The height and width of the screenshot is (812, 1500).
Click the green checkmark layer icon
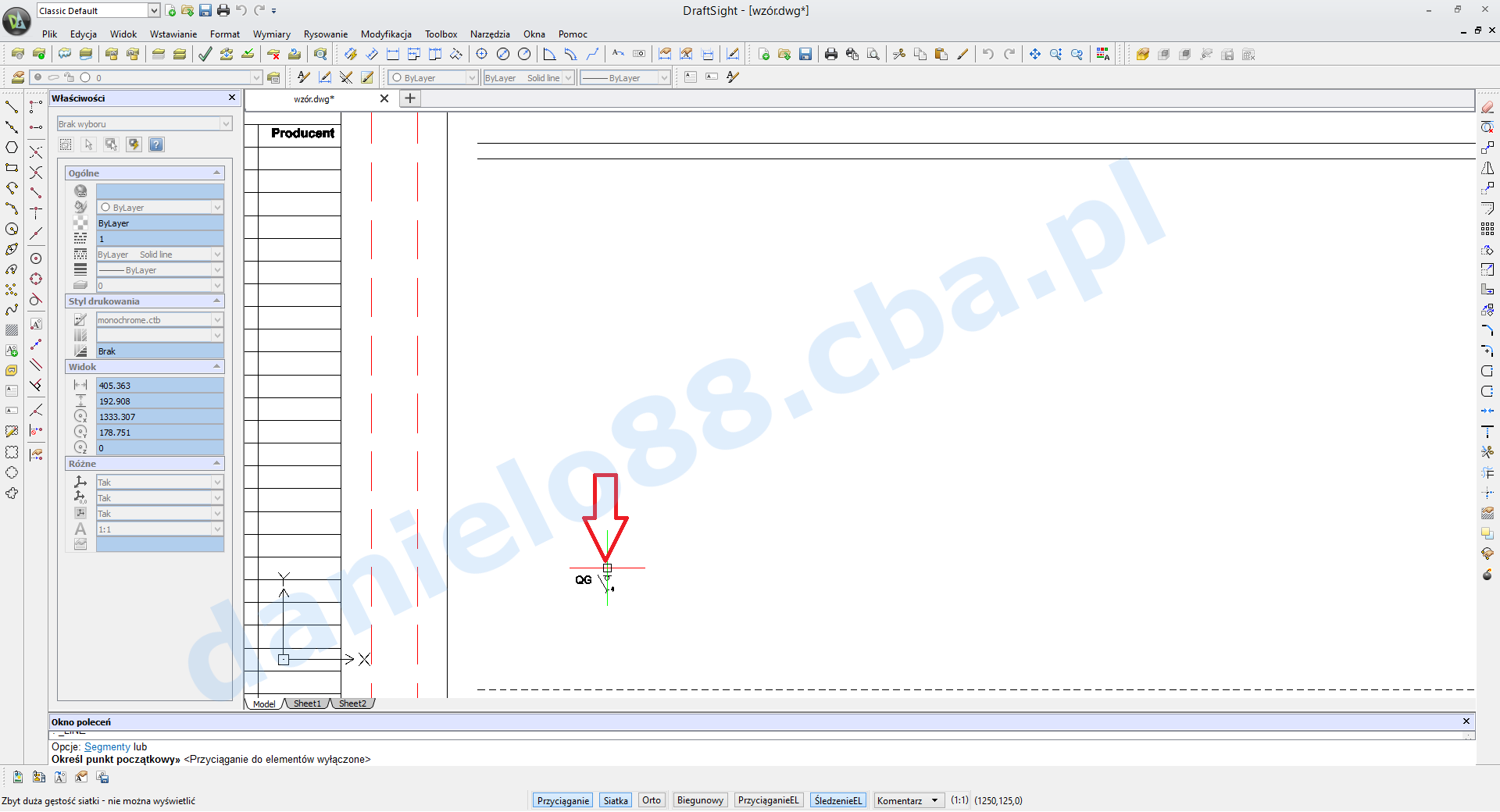(x=205, y=54)
